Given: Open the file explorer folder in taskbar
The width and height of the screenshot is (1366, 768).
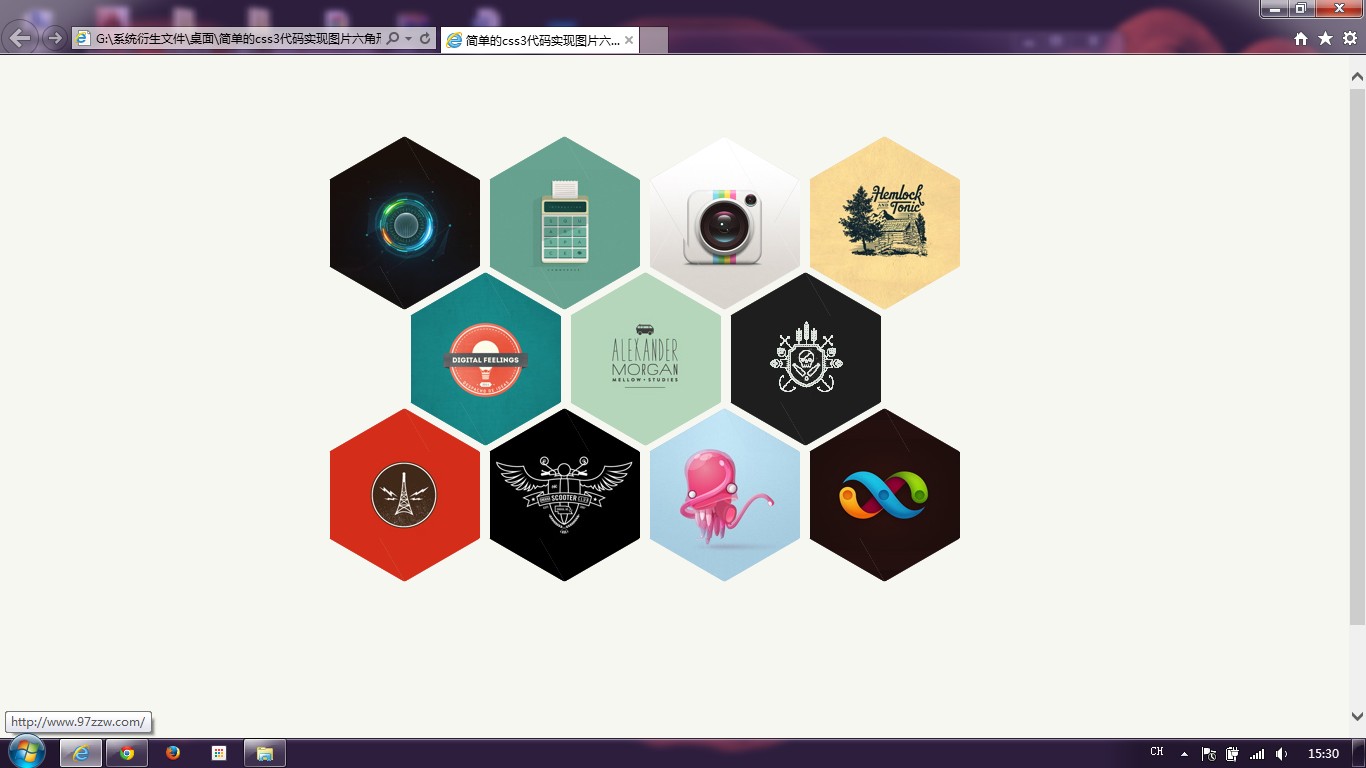Looking at the screenshot, I should 265,753.
